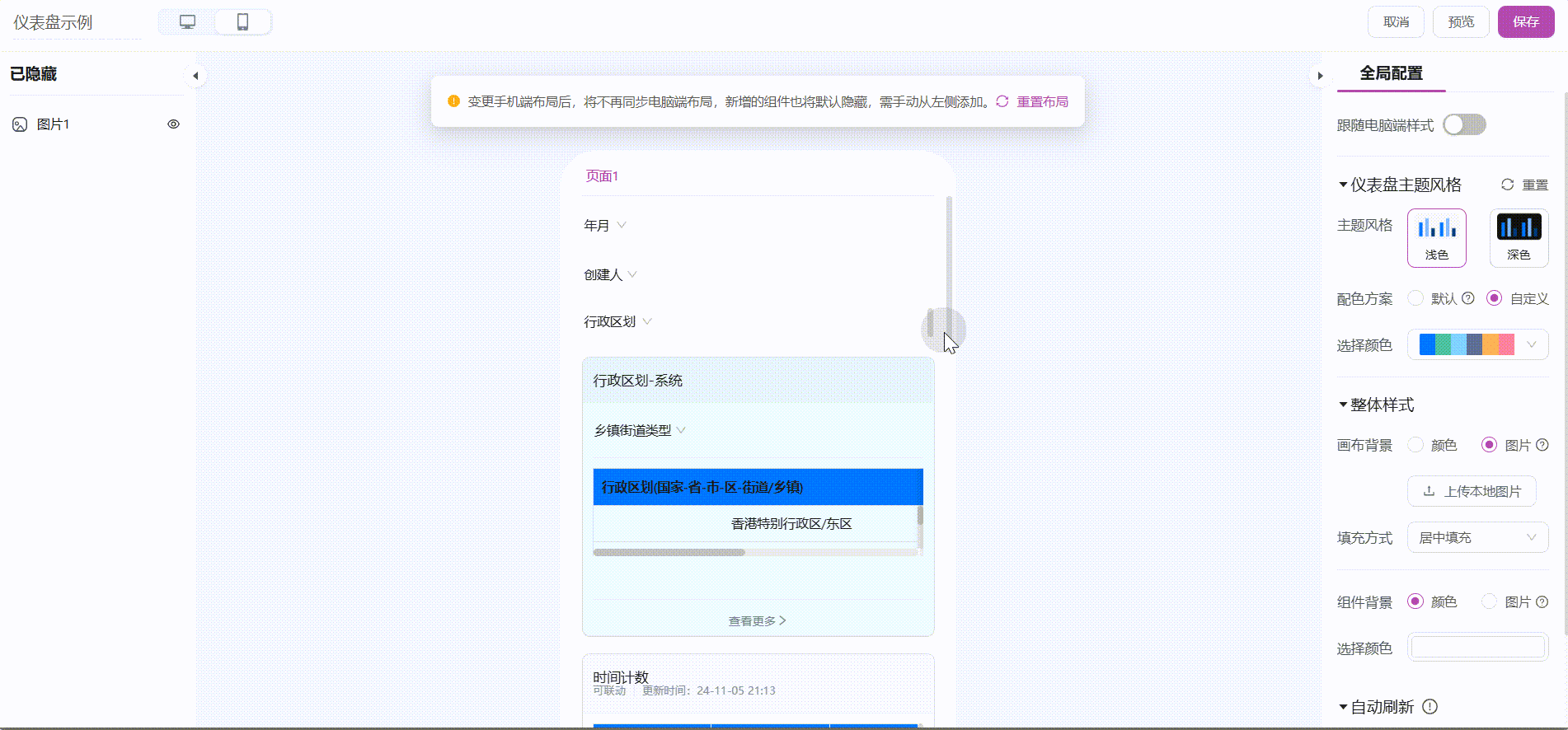The image size is (1568, 730).
Task: Click the 重置布局 link
Action: click(1042, 101)
